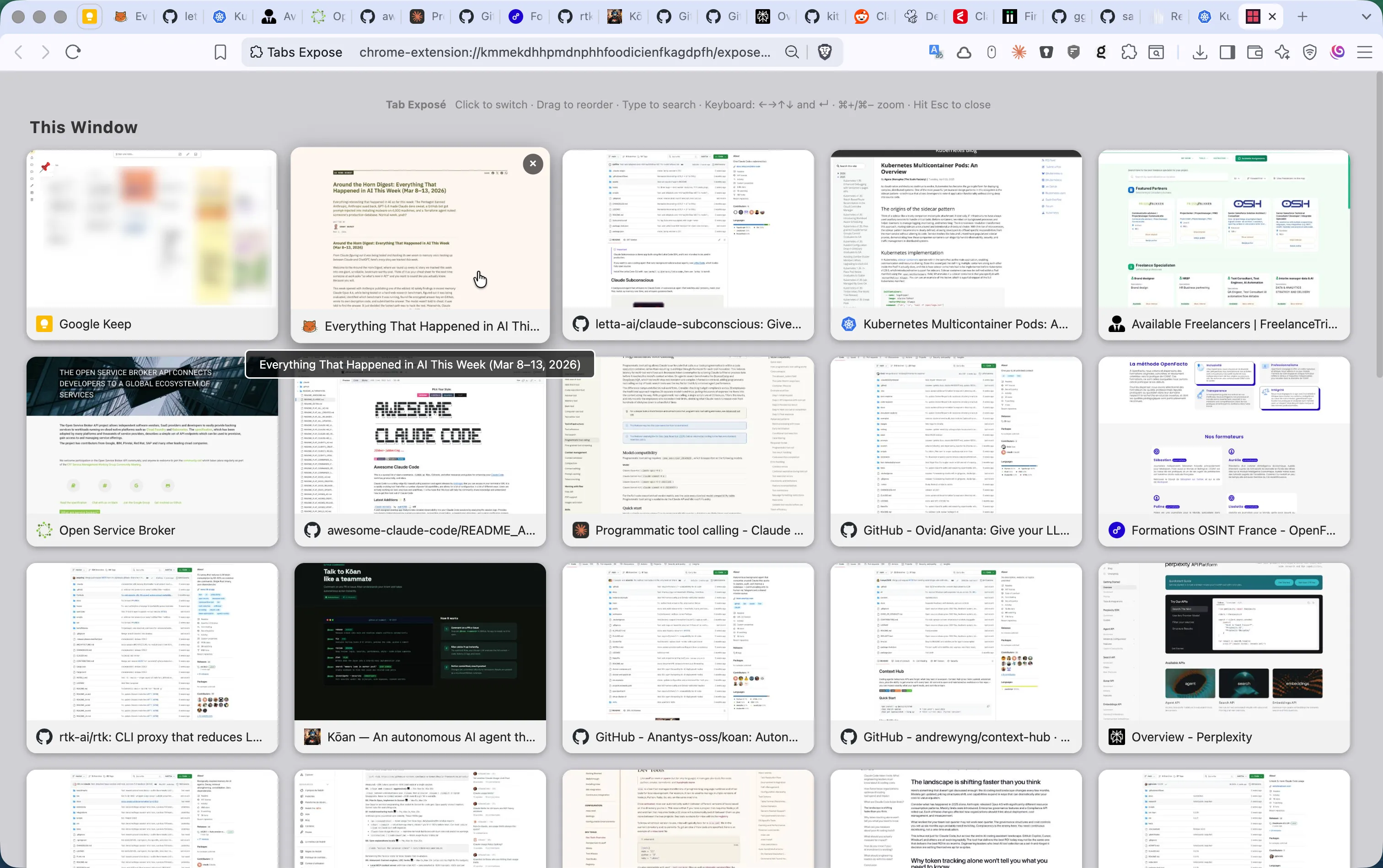Viewport: 1383px width, 868px height.
Task: Switch to the 'let' GitHub tab
Action: tap(181, 16)
